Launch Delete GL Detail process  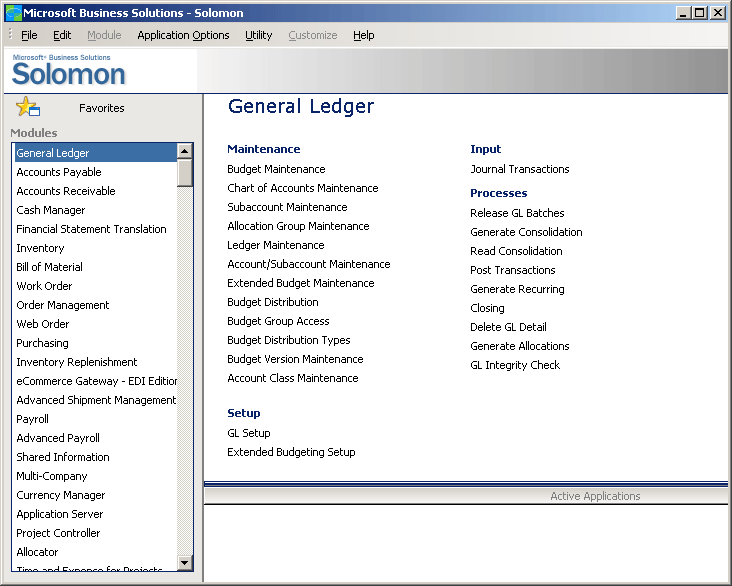point(508,327)
